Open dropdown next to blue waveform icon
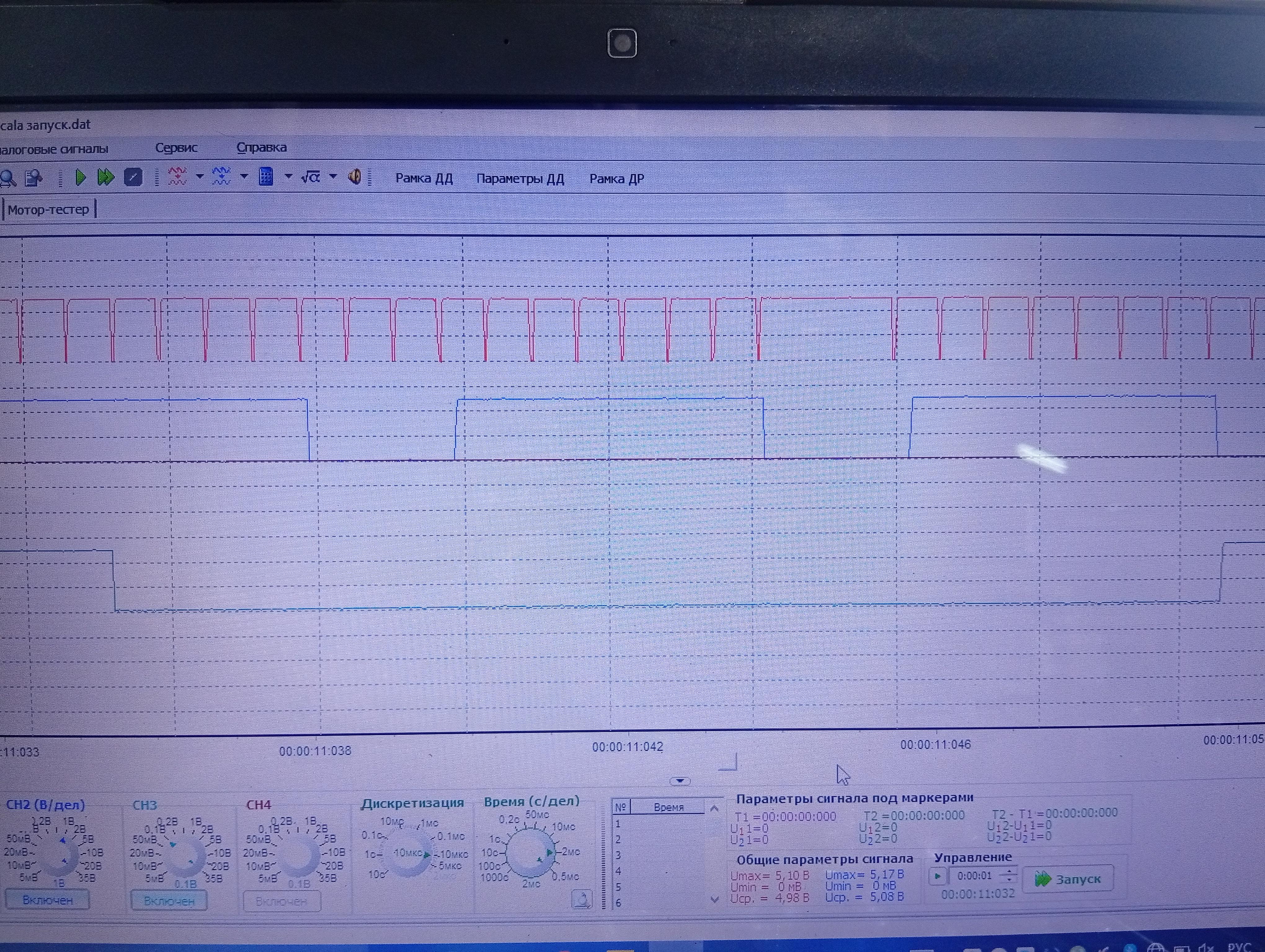 [244, 177]
